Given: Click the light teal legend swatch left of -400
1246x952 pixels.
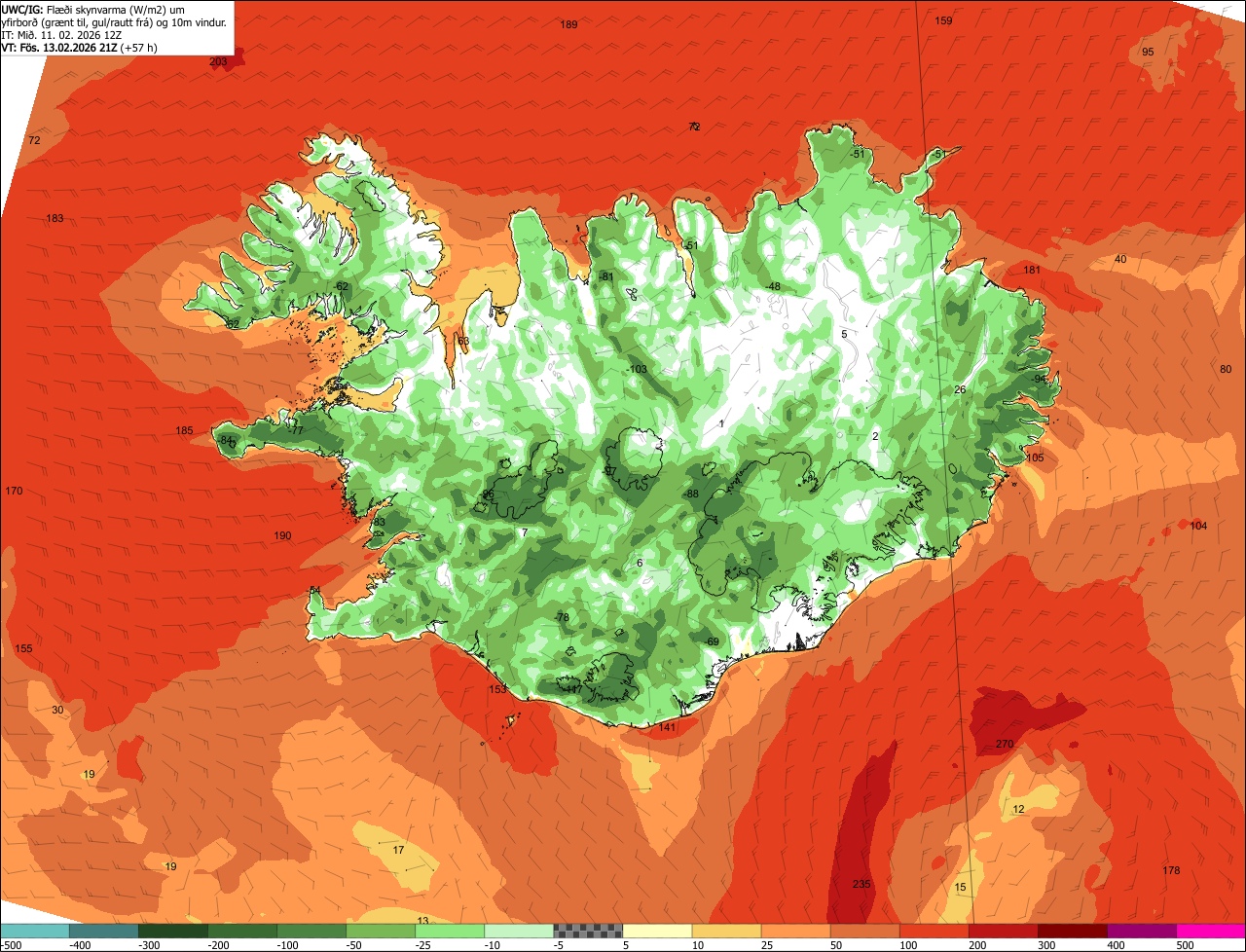Looking at the screenshot, I should (35, 930).
